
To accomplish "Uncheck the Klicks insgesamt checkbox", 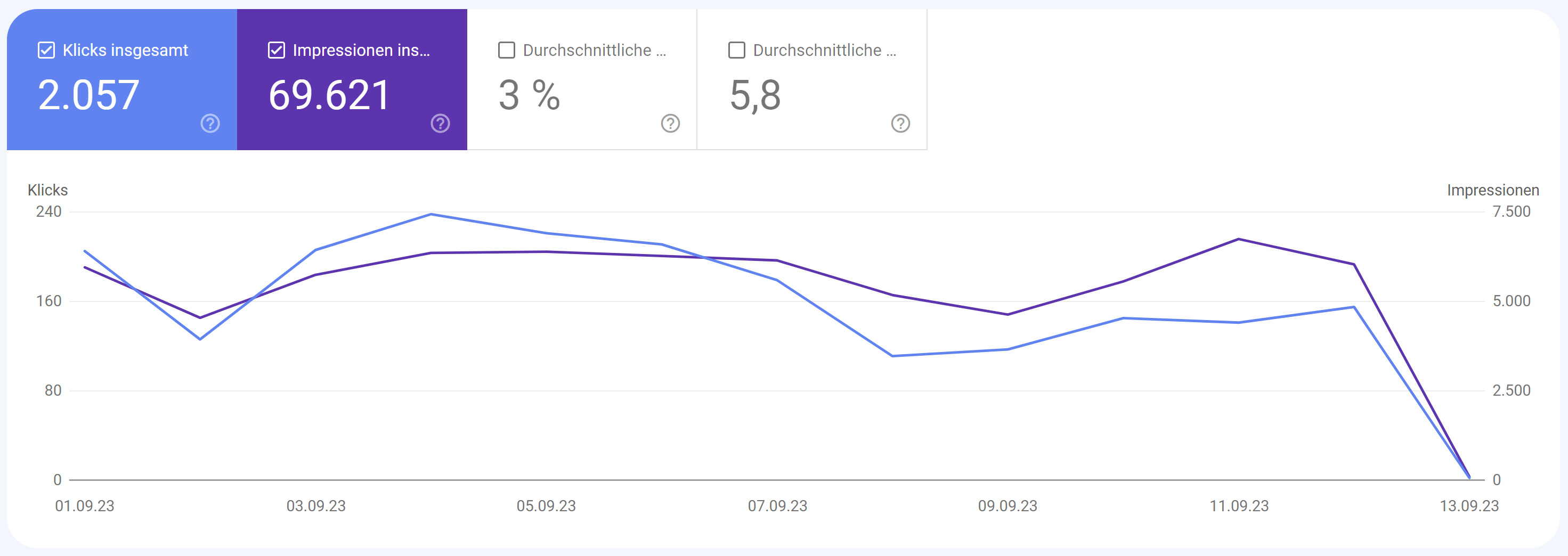I will [45, 50].
